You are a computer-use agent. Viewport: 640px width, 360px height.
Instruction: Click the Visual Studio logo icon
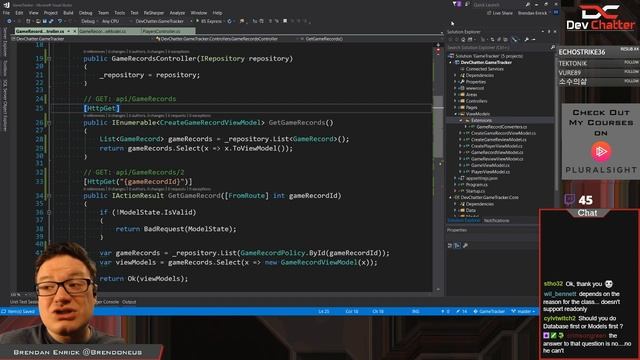tap(6, 5)
